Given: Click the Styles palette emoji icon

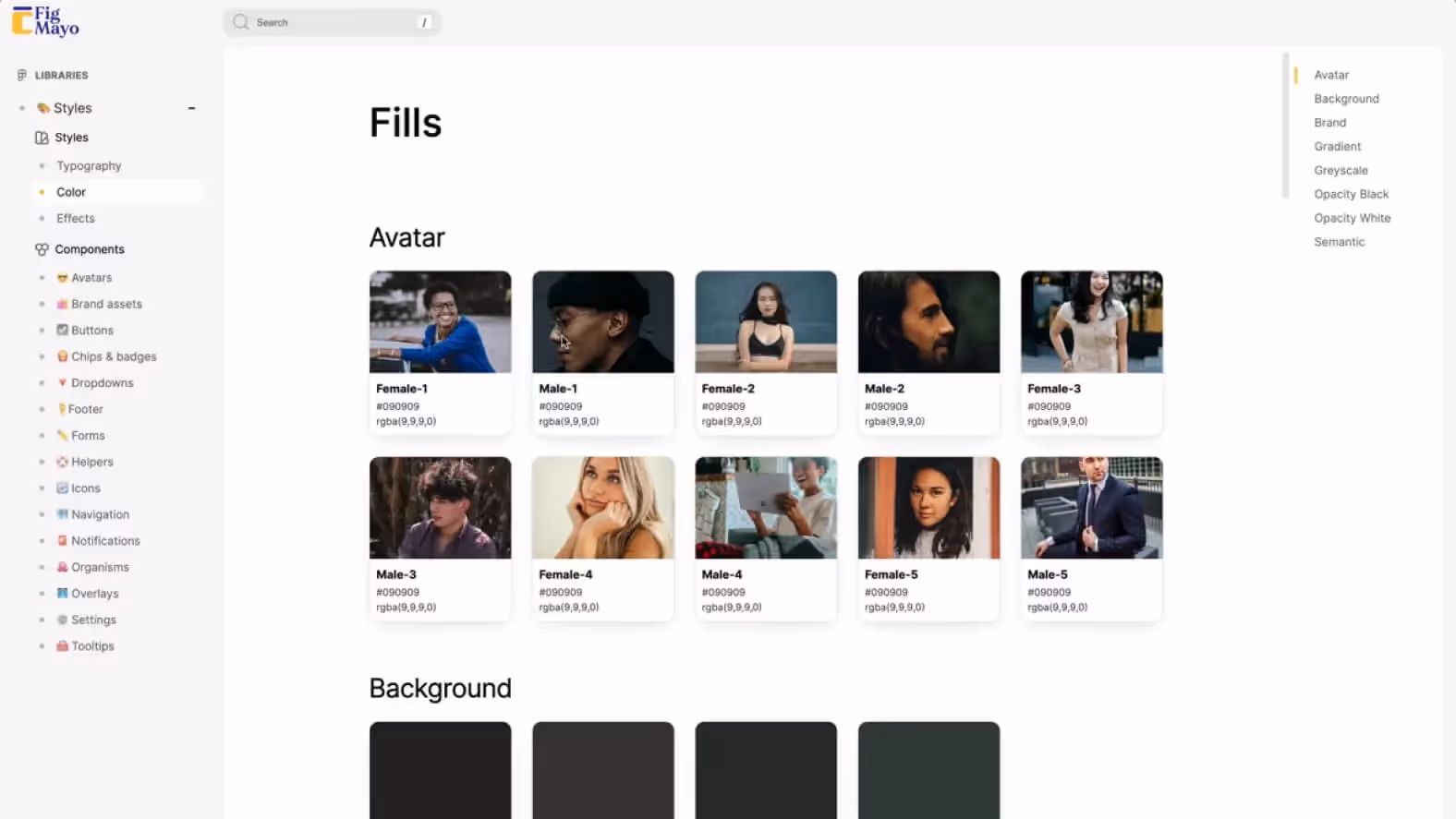Looking at the screenshot, I should tap(42, 108).
